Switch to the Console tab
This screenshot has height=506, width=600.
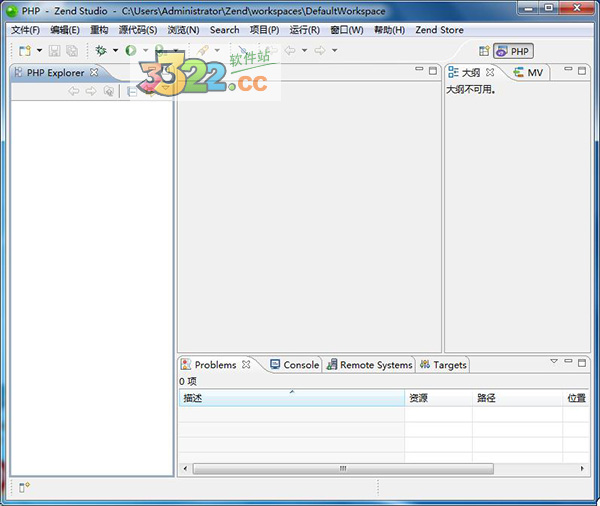295,365
